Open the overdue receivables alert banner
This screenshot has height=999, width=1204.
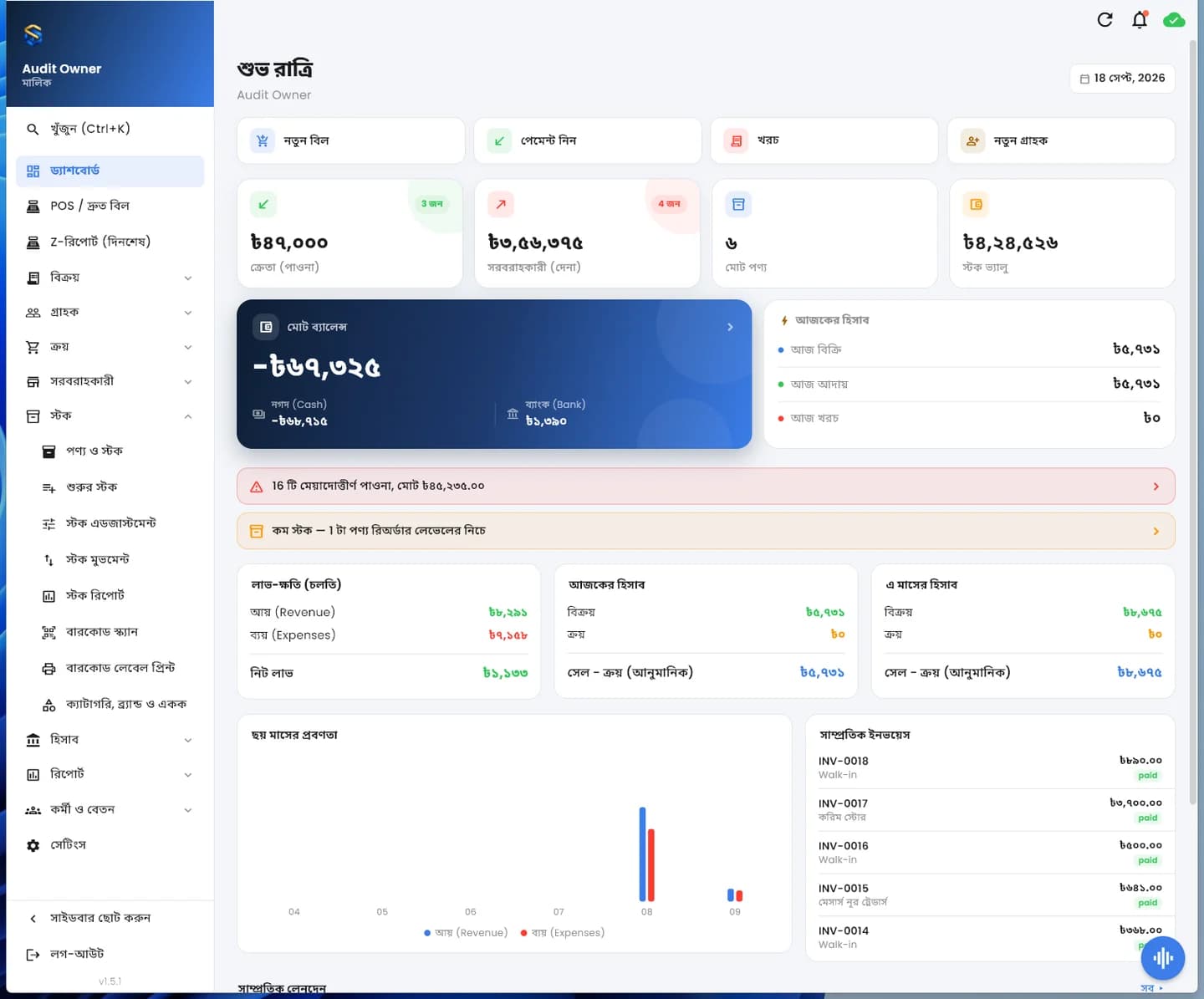click(706, 487)
